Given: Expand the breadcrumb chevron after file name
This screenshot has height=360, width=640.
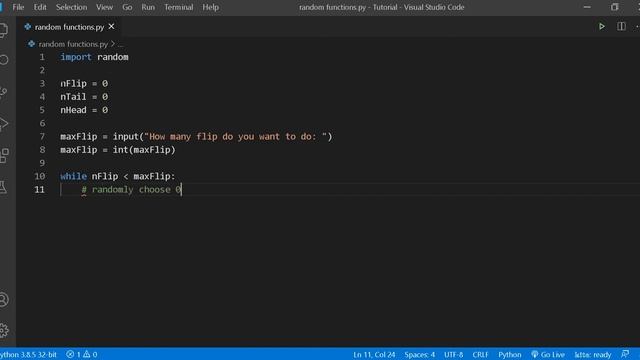Looking at the screenshot, I should 113,44.
